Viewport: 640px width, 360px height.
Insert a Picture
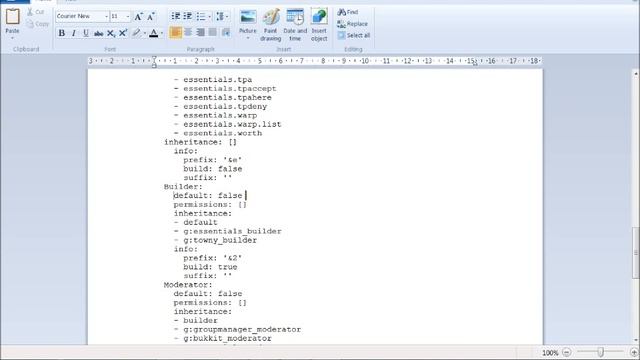[248, 21]
